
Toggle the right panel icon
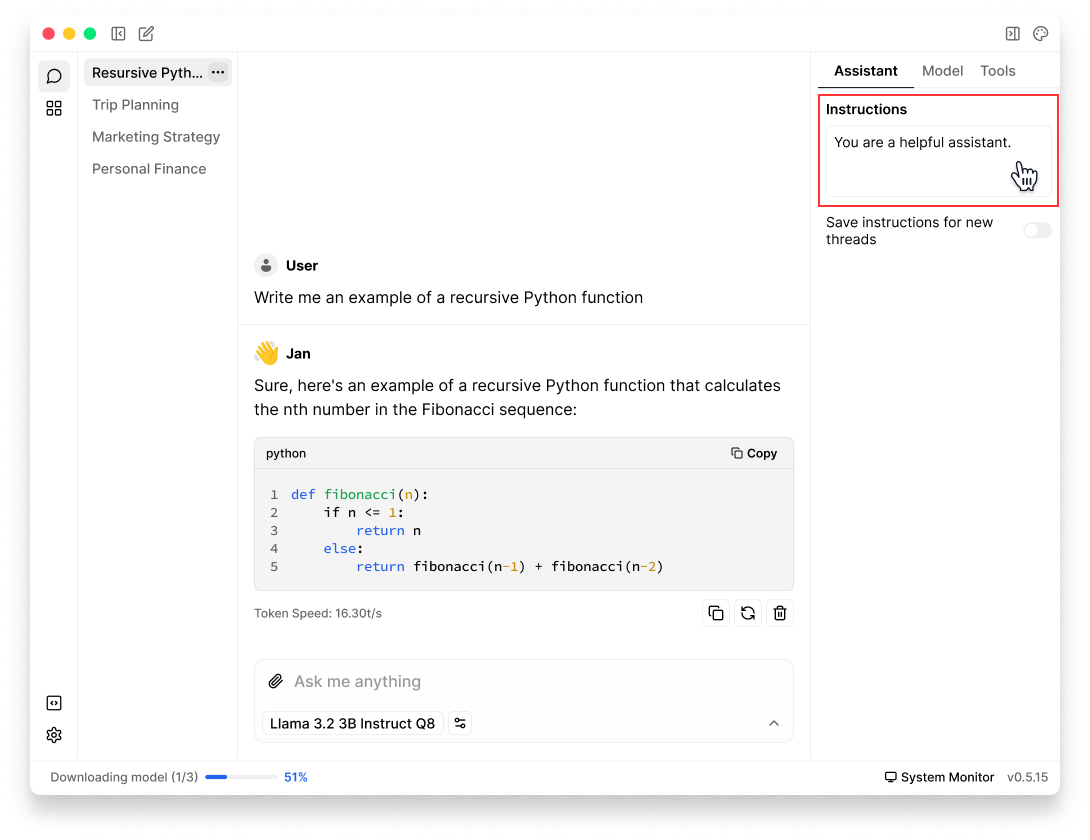coord(1012,34)
